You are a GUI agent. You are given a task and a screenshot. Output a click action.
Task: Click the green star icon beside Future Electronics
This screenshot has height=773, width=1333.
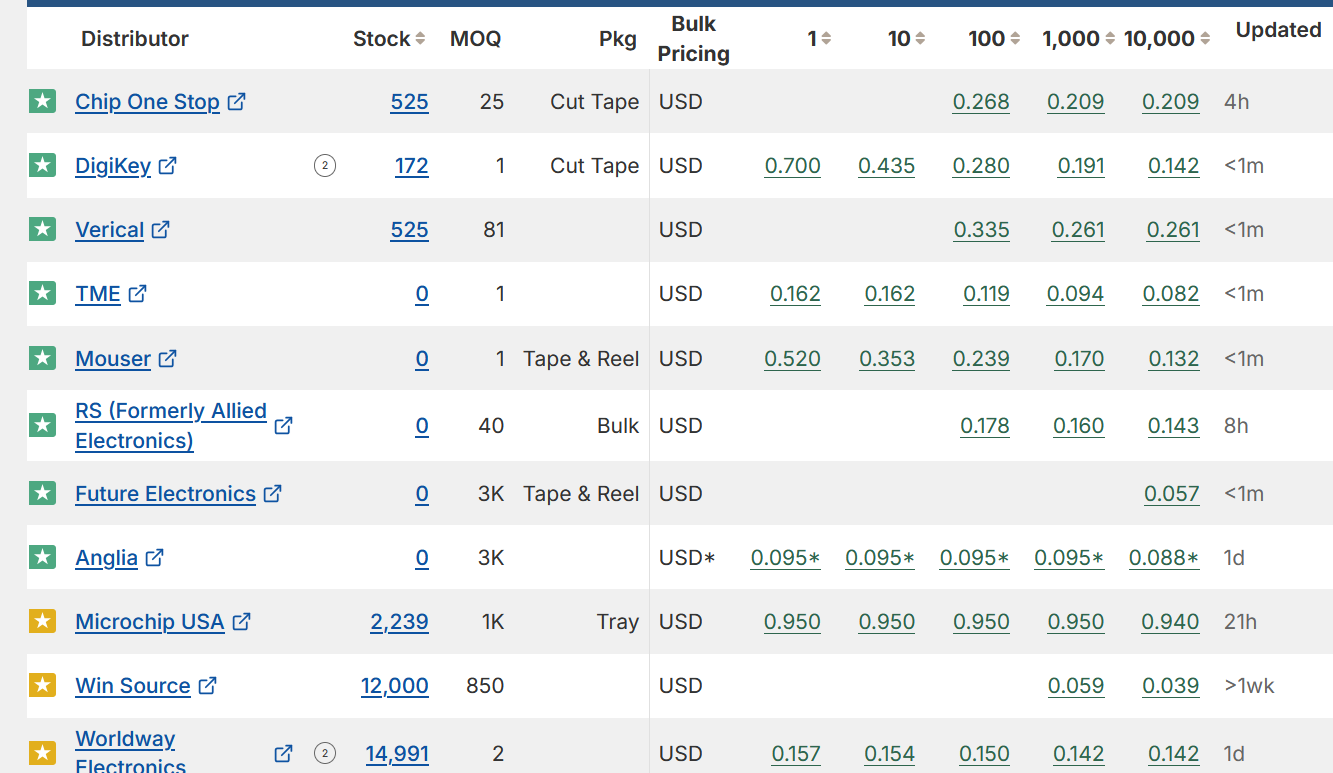pyautogui.click(x=42, y=493)
